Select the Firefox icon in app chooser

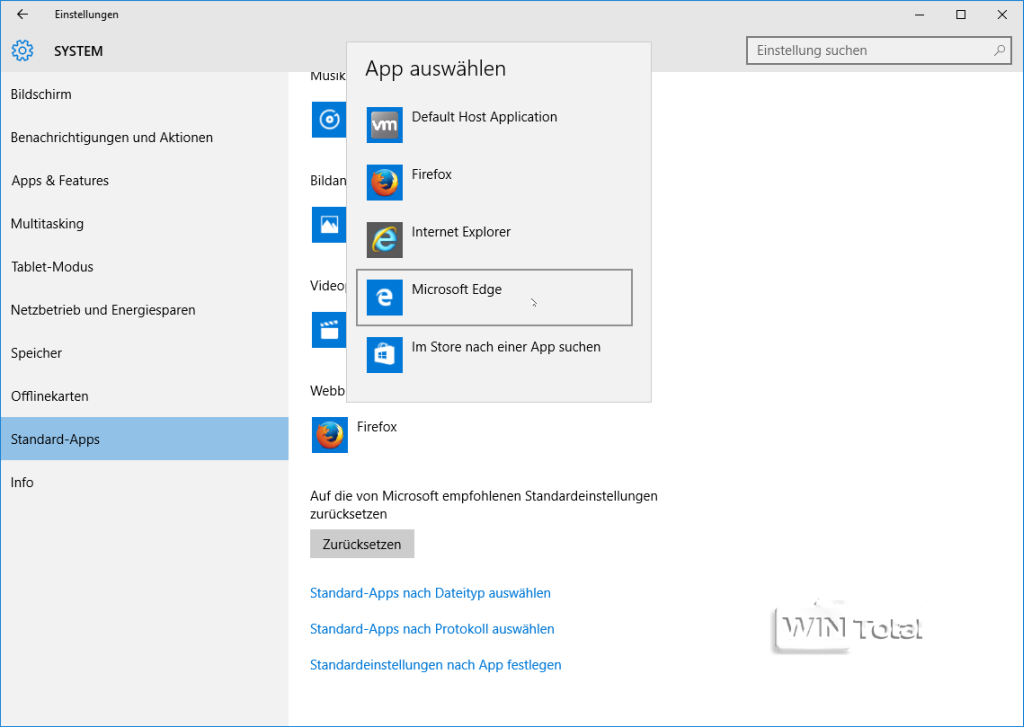[x=384, y=183]
